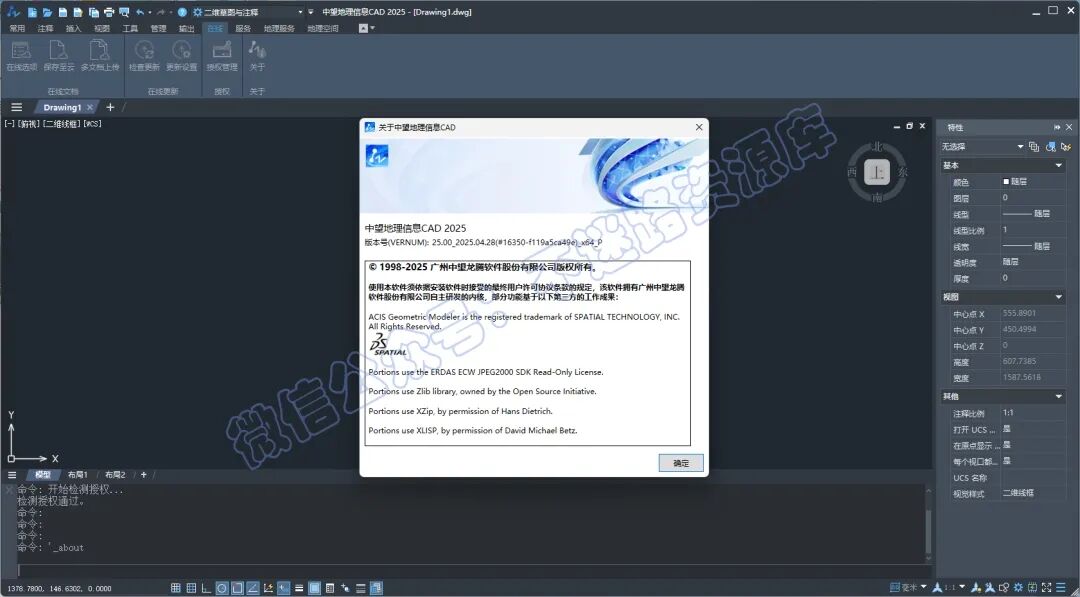Image resolution: width=1080 pixels, height=597 pixels.
Task: Toggle lineweight display in status bar
Action: point(299,588)
